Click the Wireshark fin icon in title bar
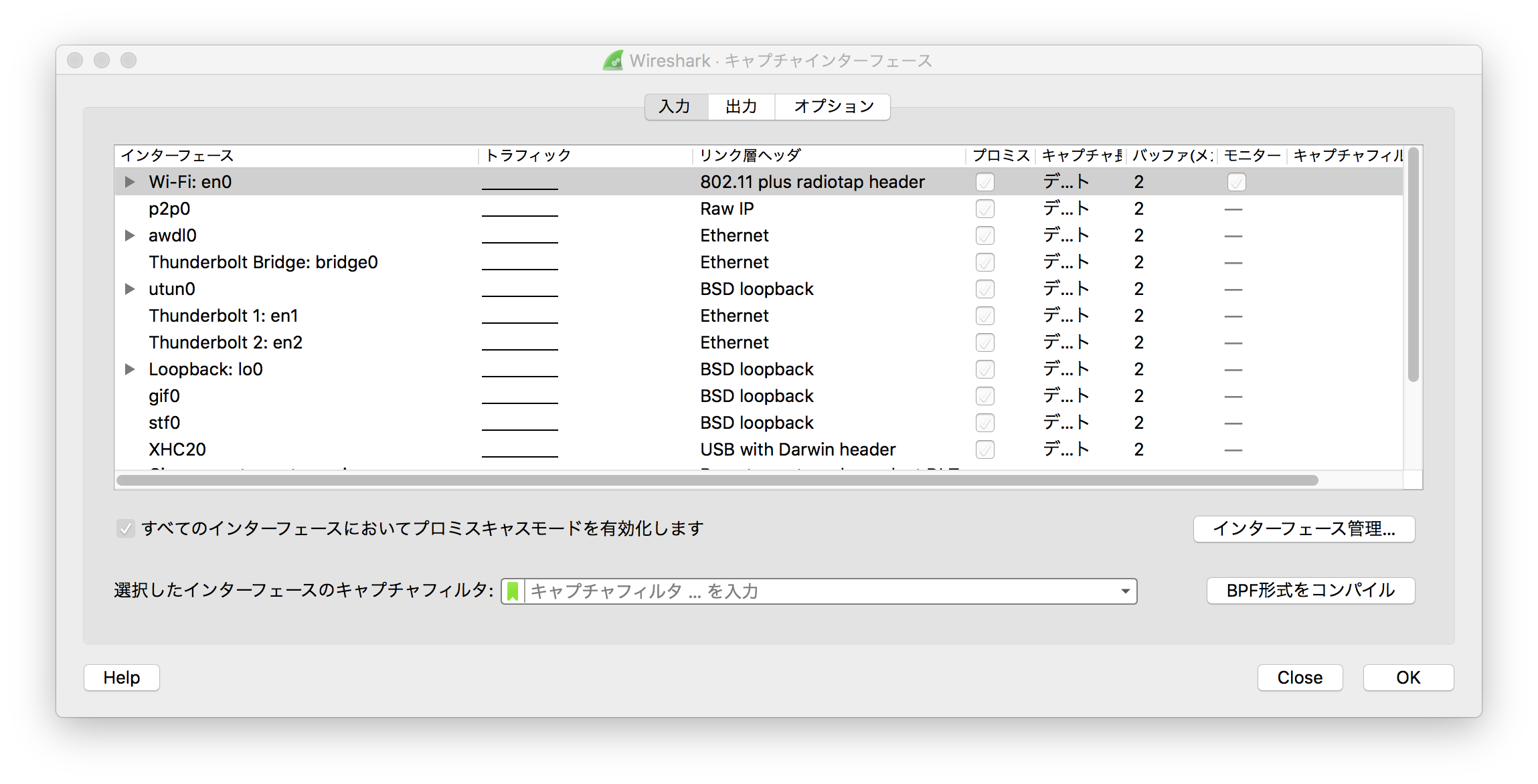Image resolution: width=1538 pixels, height=784 pixels. pos(613,60)
